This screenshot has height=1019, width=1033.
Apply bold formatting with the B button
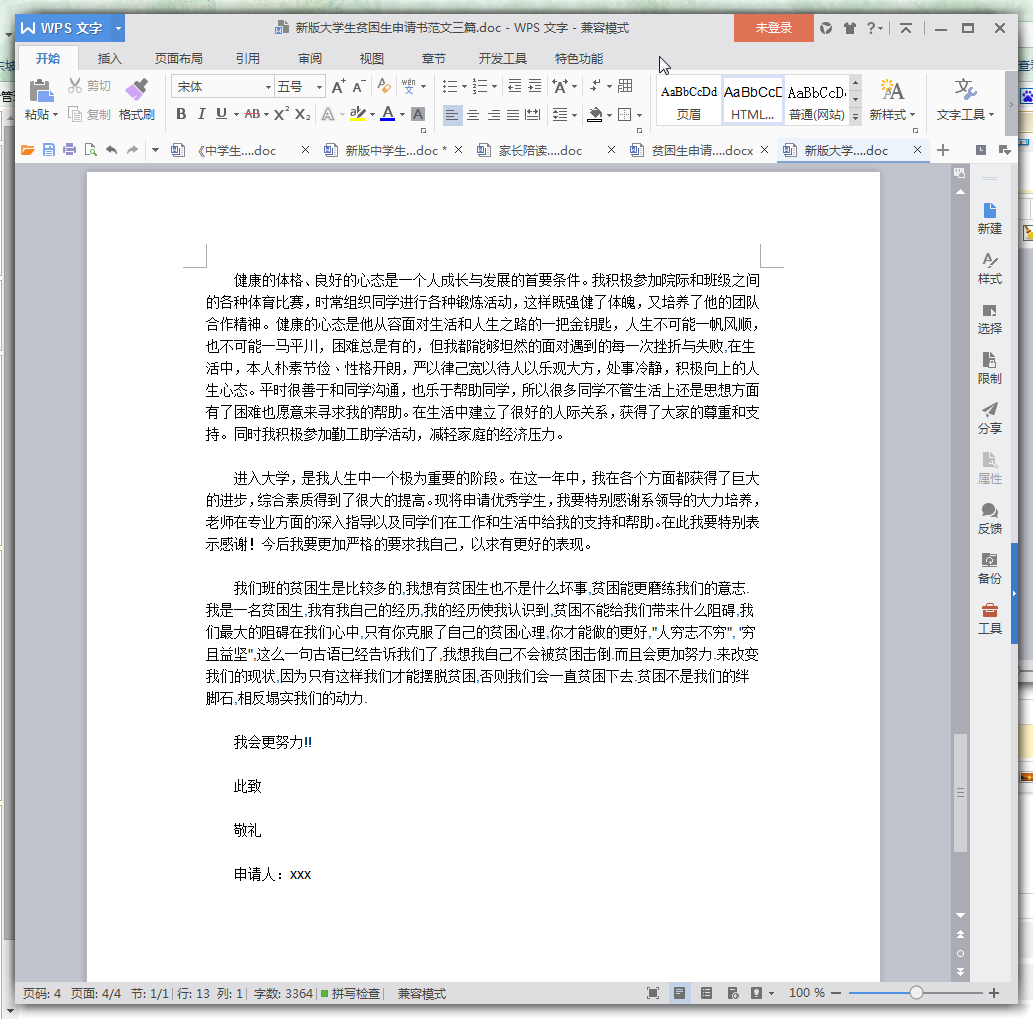[181, 114]
